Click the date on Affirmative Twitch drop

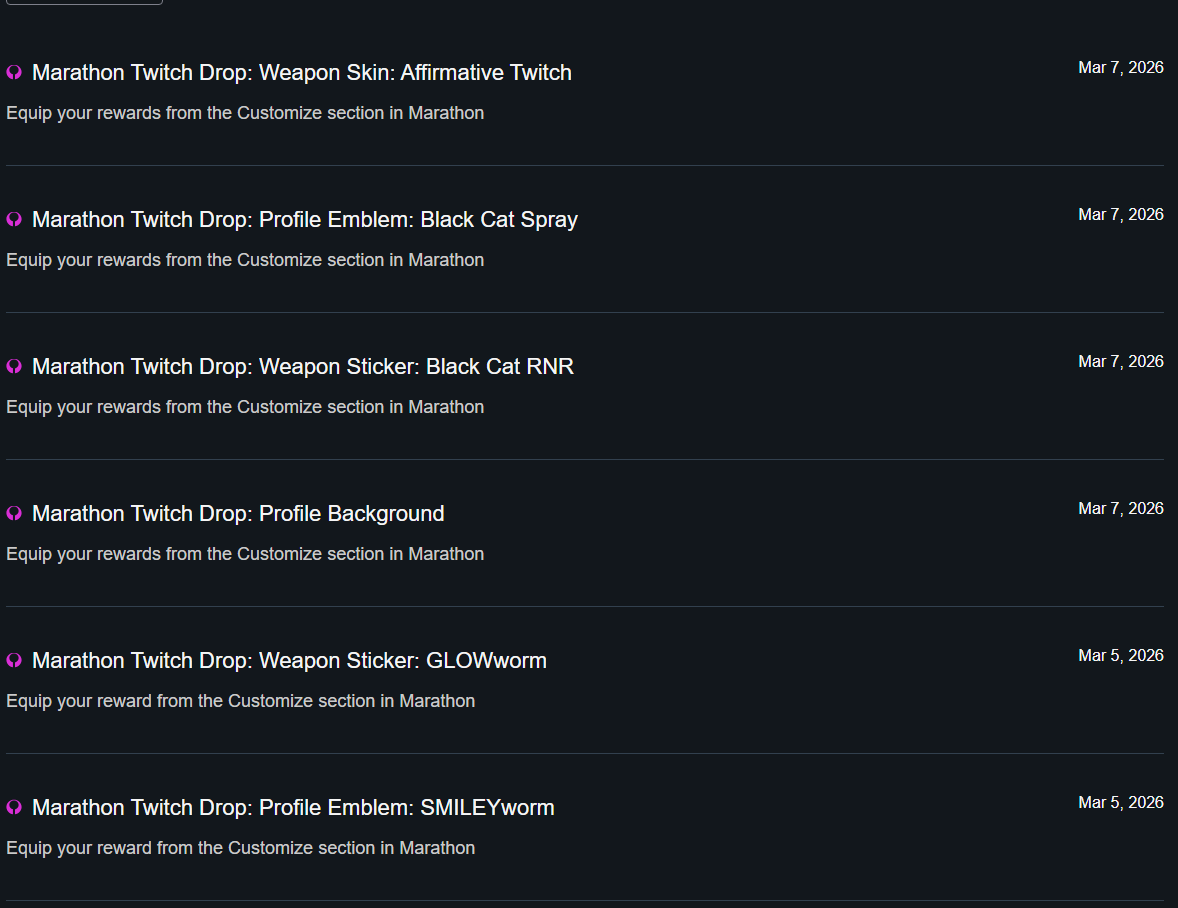pyautogui.click(x=1120, y=68)
